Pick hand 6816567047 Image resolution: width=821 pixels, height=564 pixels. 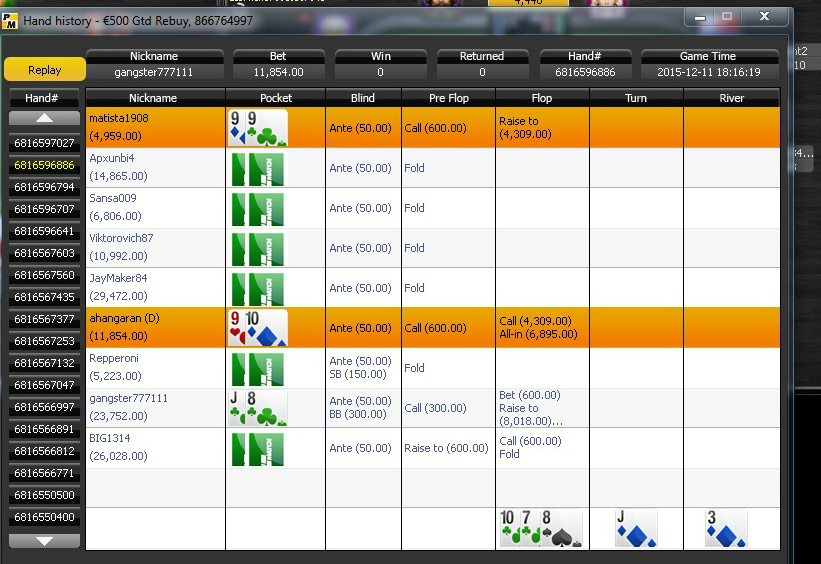45,385
